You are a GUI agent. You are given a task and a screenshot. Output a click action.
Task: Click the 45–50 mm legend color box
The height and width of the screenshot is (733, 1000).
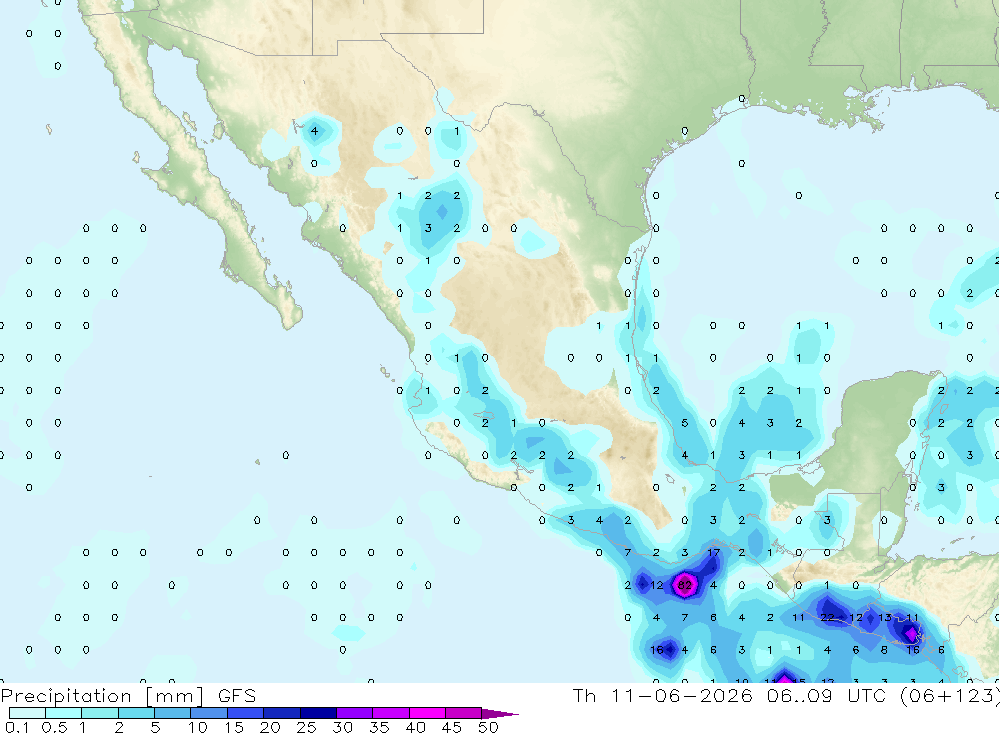coord(464,713)
